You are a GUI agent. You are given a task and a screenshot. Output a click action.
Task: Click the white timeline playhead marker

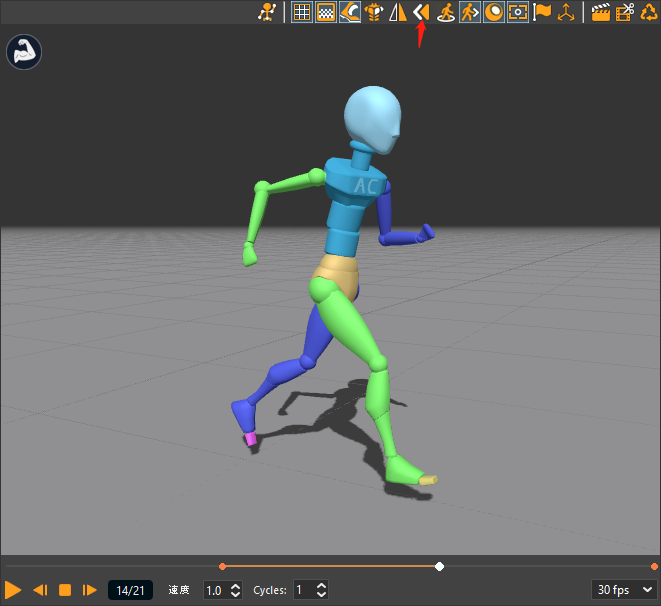(439, 567)
